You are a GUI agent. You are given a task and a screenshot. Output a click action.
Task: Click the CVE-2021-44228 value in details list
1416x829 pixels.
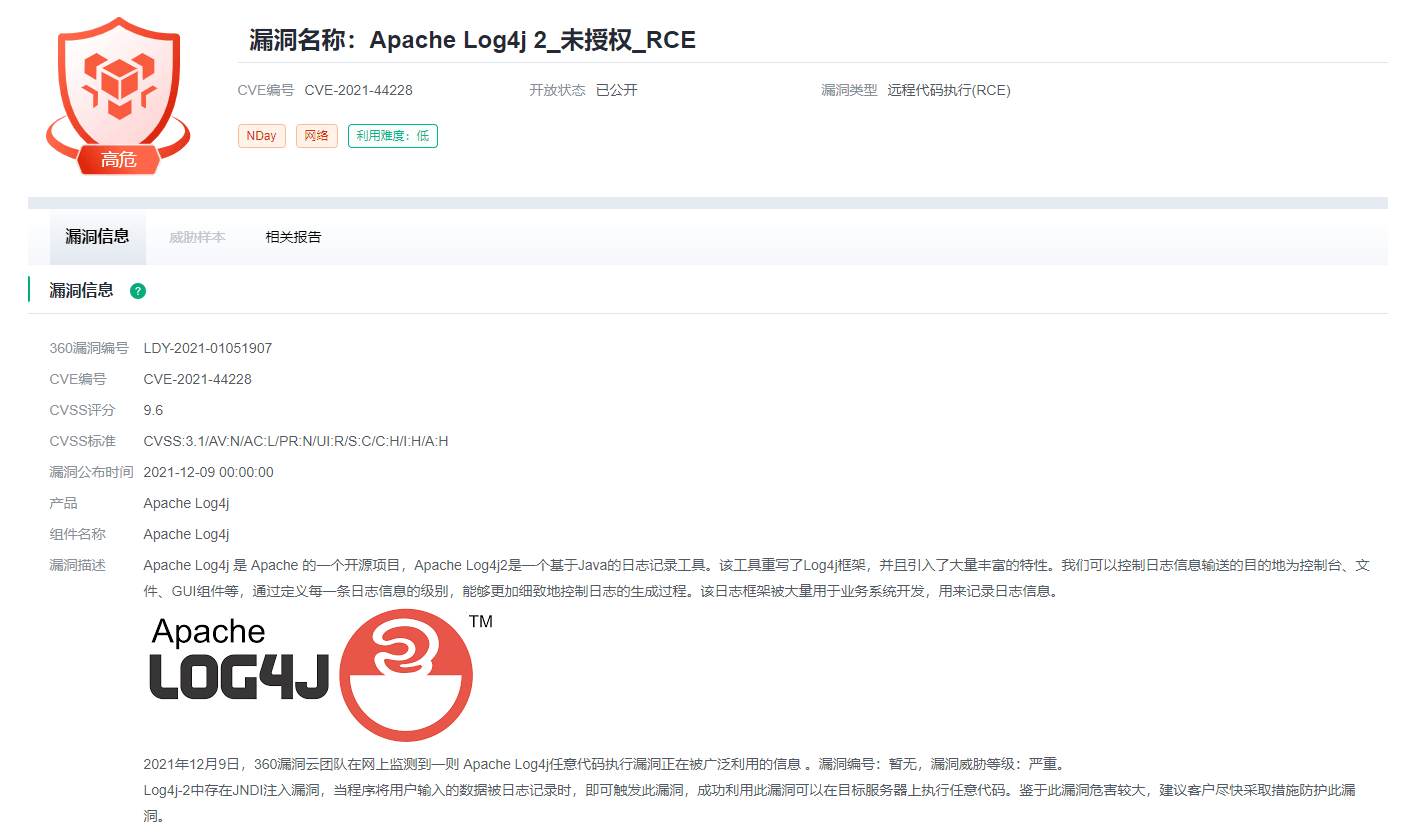198,379
